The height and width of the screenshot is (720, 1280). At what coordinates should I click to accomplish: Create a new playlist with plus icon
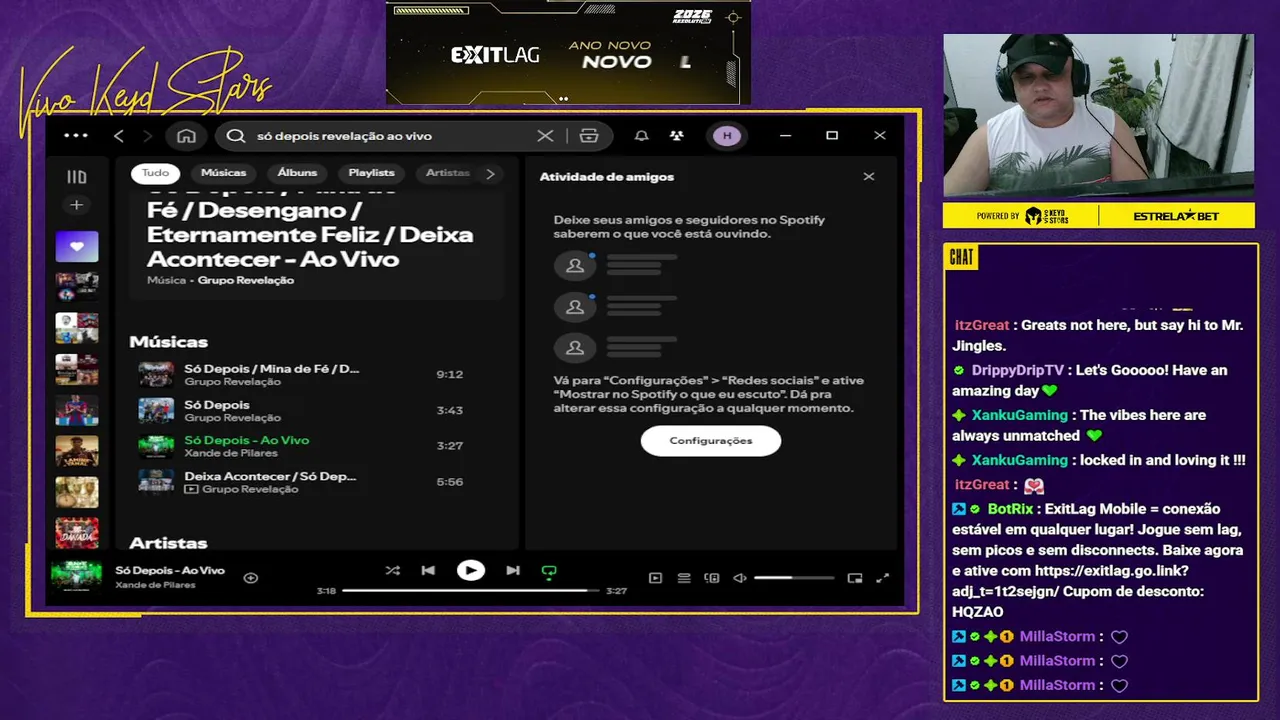click(x=77, y=205)
